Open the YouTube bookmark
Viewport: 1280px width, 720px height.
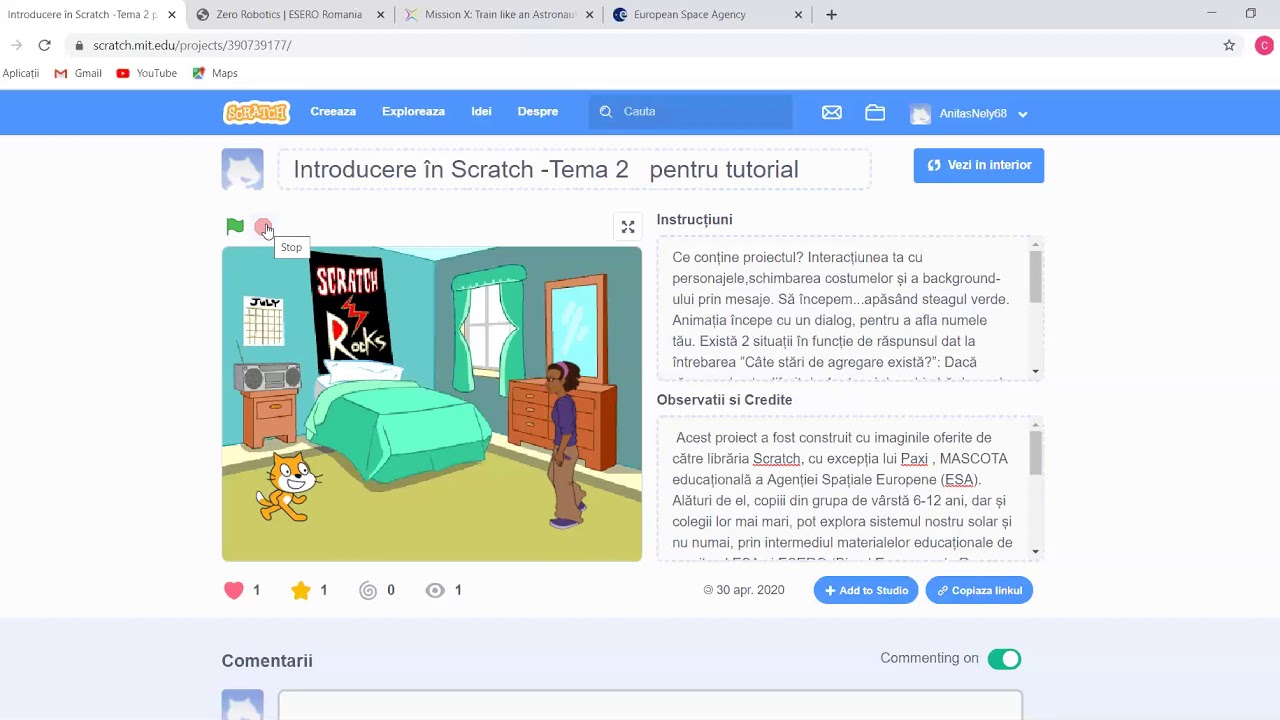pos(147,73)
